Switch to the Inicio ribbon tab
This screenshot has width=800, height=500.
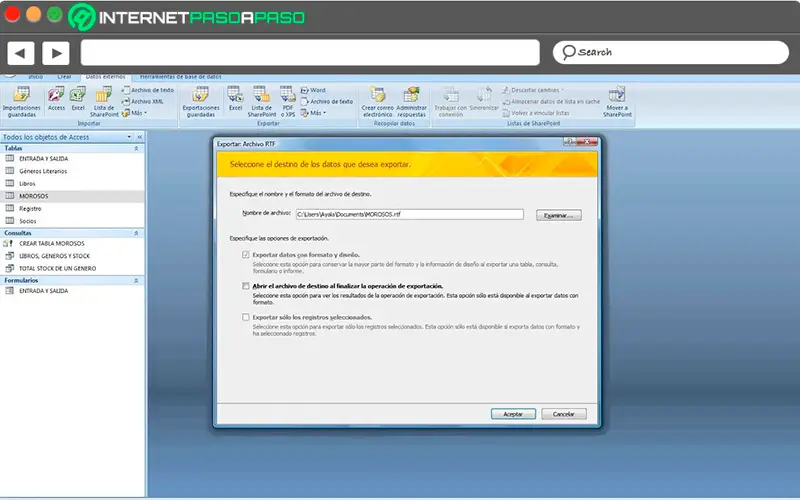pos(35,77)
